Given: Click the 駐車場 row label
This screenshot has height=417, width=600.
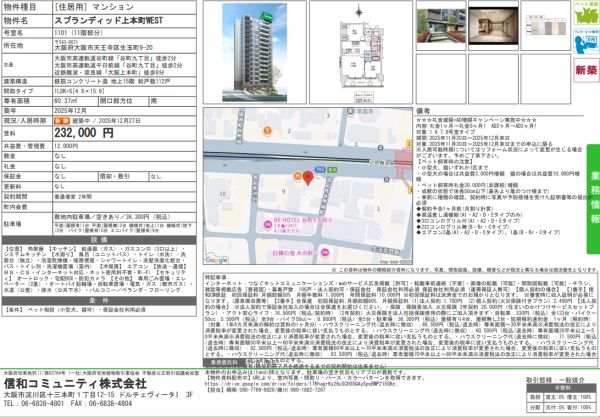Looking at the screenshot, I should 13,223.
